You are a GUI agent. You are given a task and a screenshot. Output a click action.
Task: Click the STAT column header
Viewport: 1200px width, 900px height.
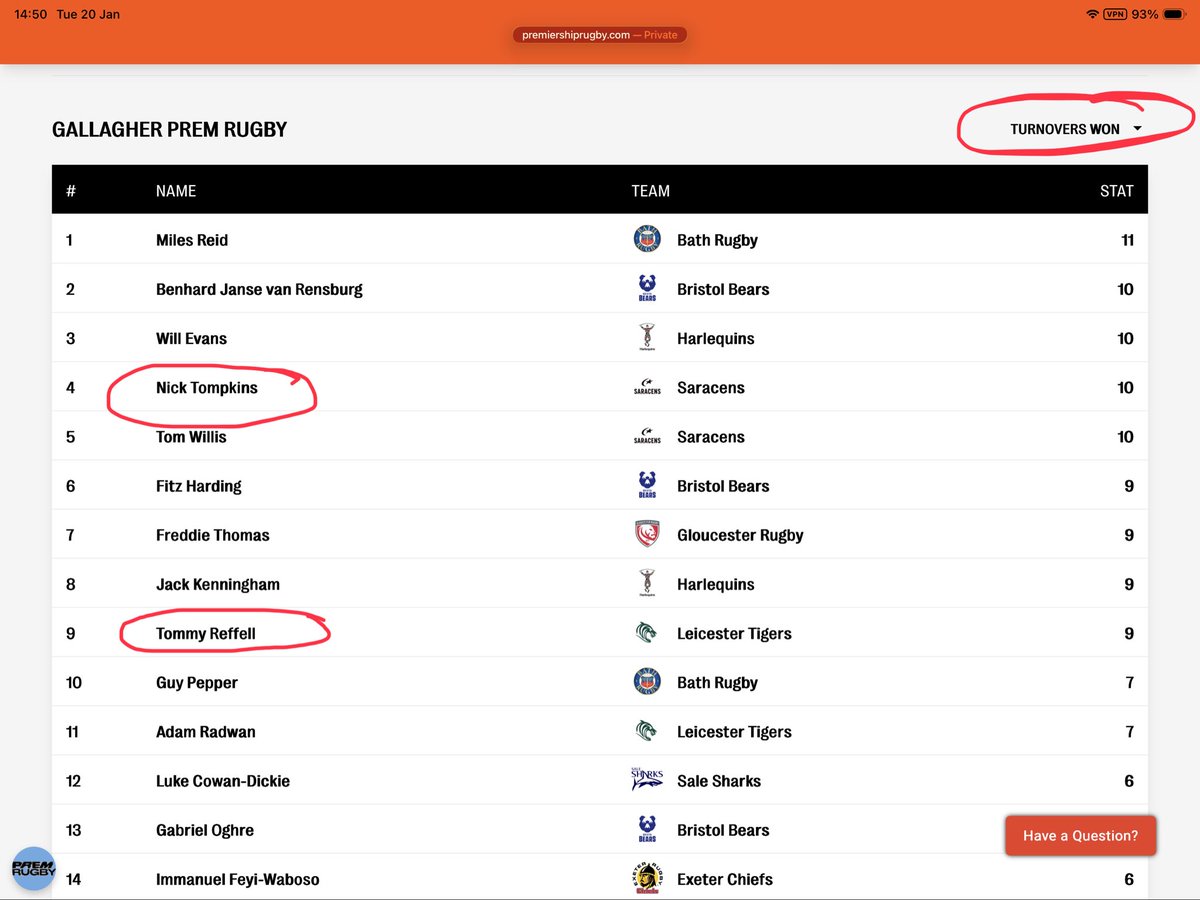tap(1117, 190)
